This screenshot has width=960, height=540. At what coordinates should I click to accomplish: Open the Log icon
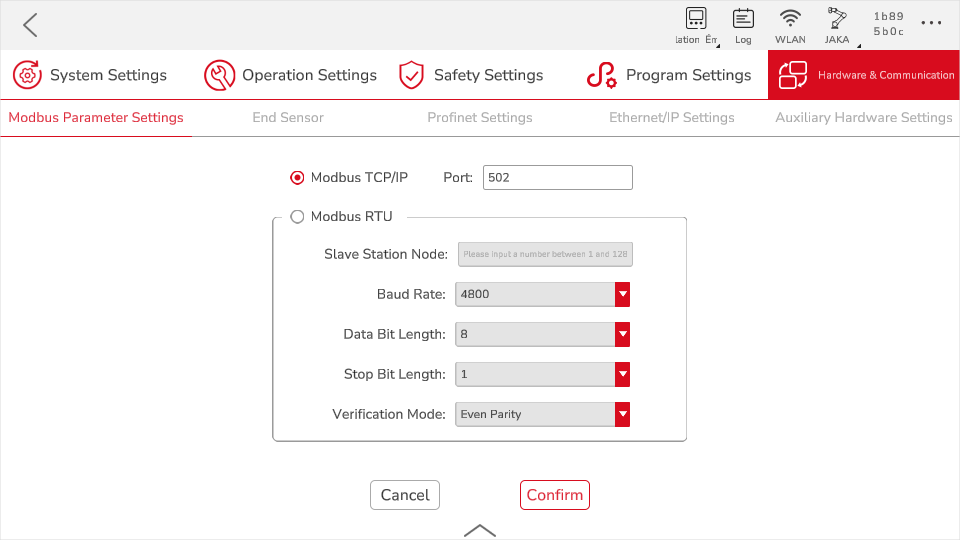tap(743, 18)
